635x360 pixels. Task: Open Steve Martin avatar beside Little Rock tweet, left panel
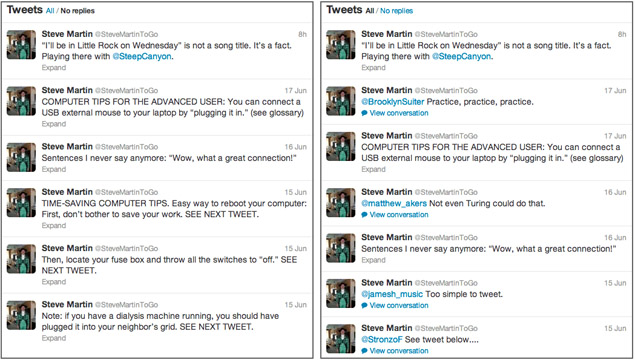(x=21, y=45)
